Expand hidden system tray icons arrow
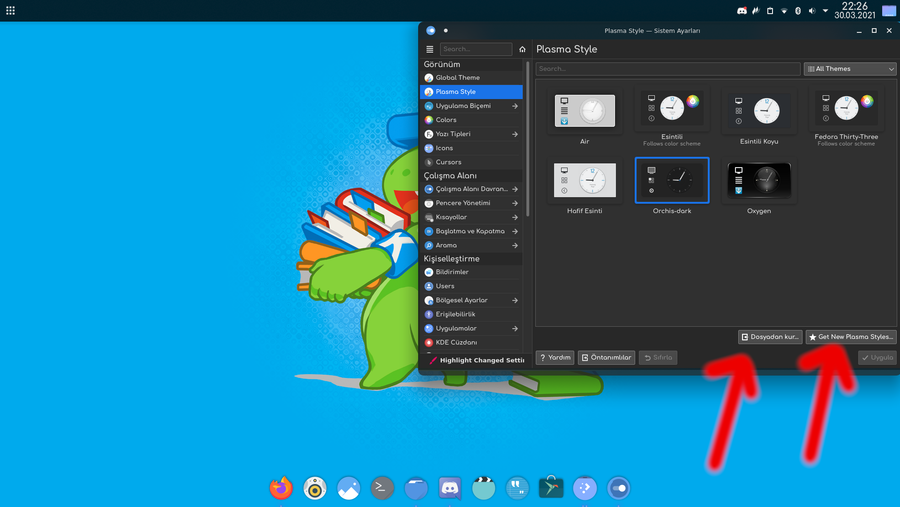900x507 pixels. tap(825, 11)
